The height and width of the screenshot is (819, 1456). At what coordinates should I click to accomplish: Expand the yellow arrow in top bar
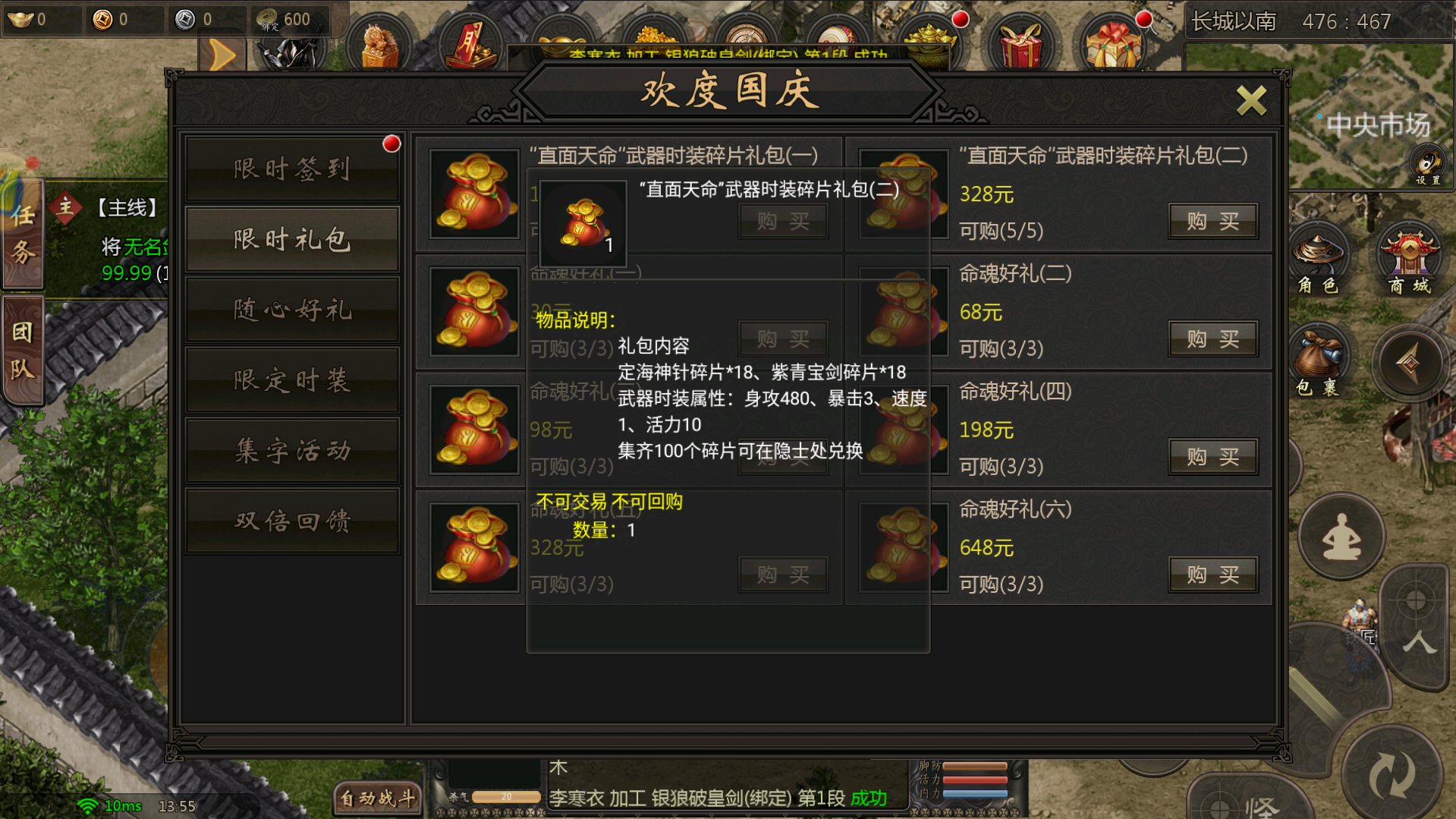pyautogui.click(x=222, y=55)
